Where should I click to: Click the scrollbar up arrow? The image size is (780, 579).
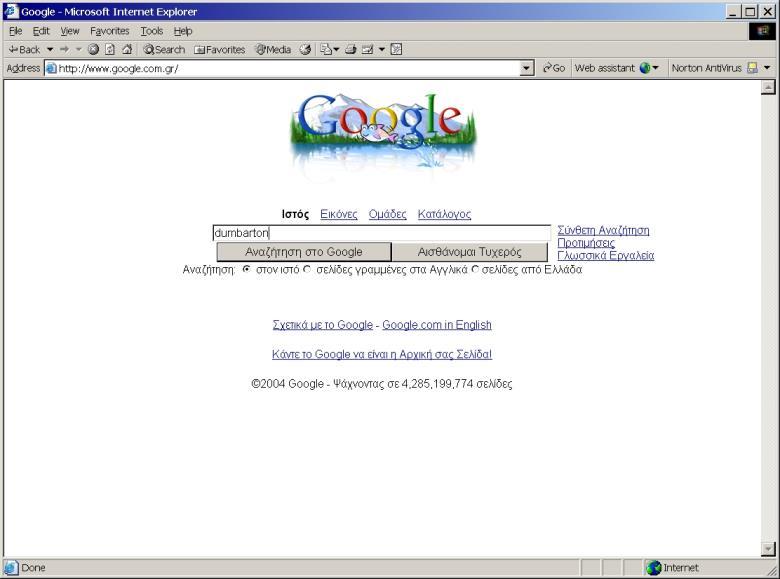coord(768,88)
